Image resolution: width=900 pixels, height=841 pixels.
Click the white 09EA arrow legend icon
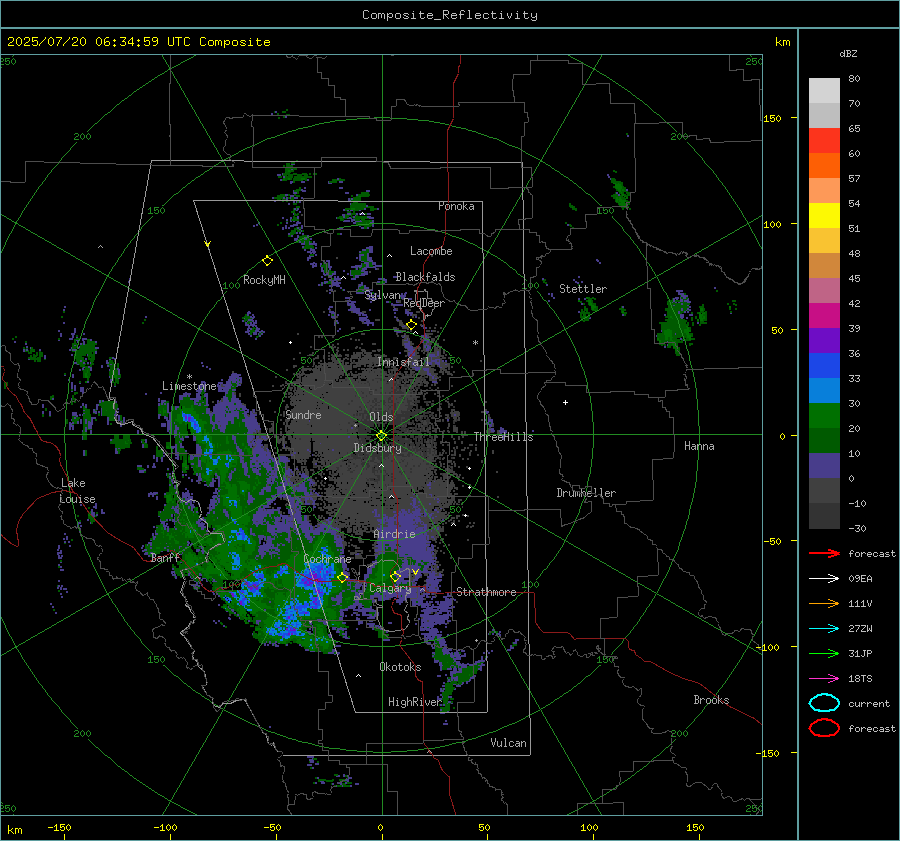coord(824,579)
